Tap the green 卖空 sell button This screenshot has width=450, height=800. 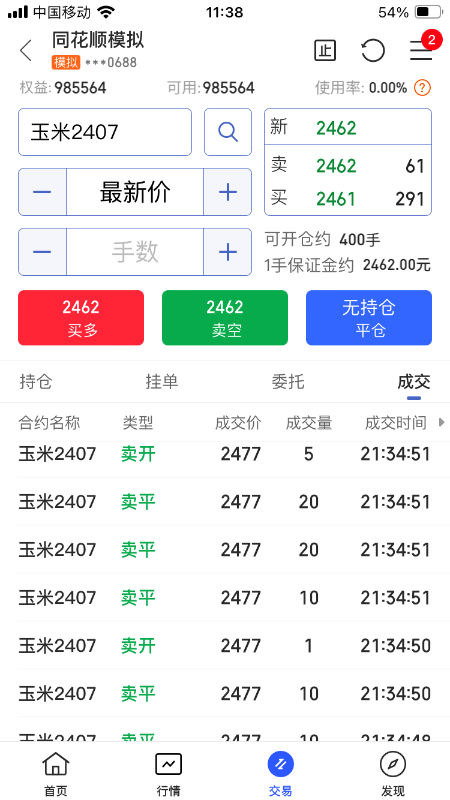pyautogui.click(x=225, y=318)
